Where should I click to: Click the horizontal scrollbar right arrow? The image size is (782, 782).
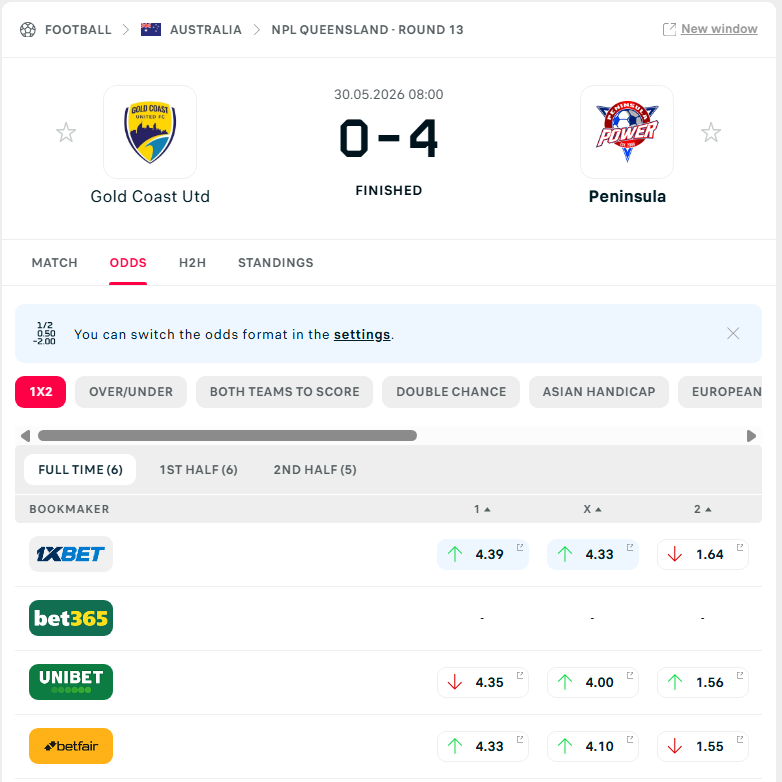click(x=751, y=436)
